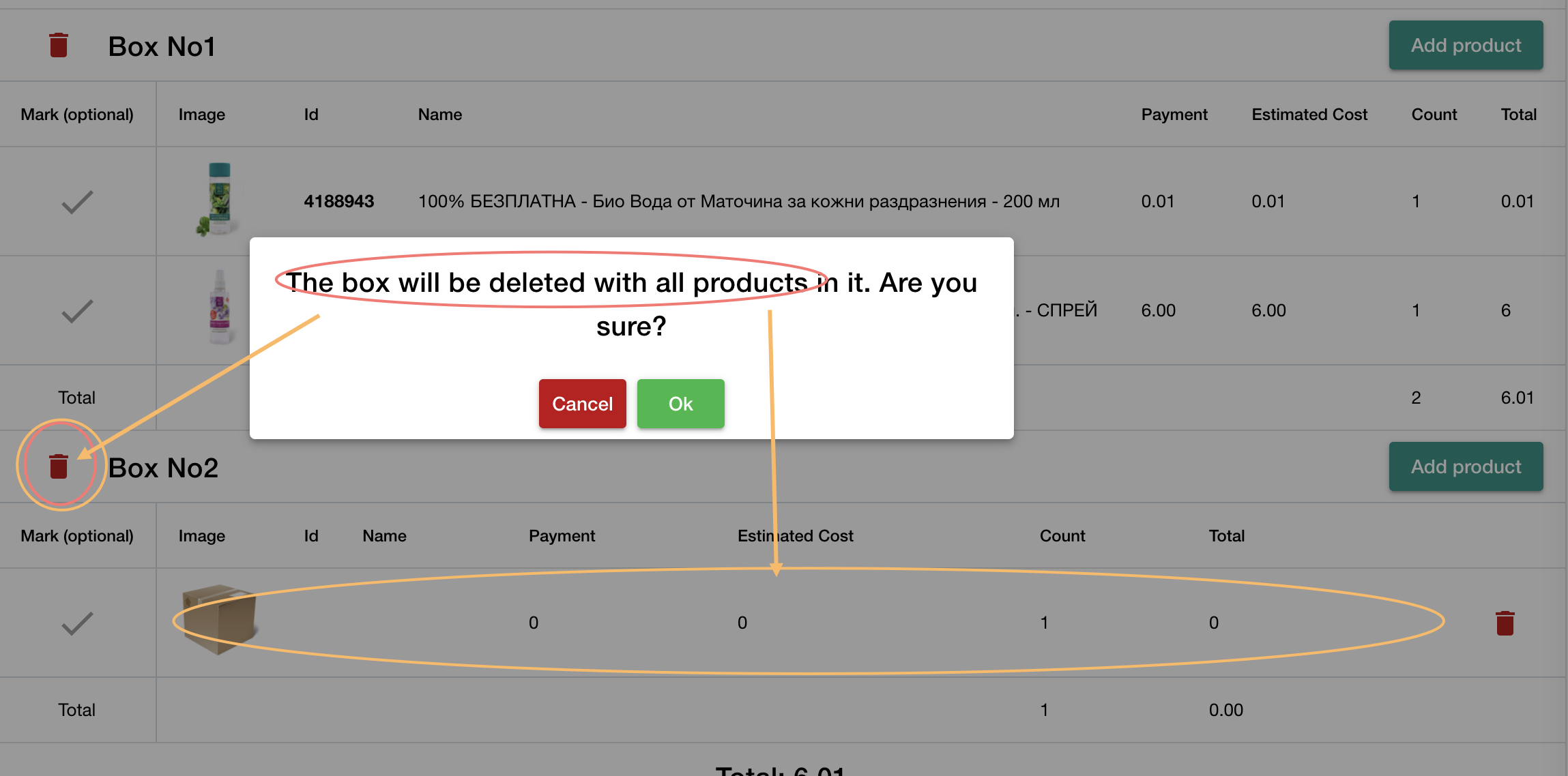Click the Box No1 Payment column header

pyautogui.click(x=1174, y=115)
